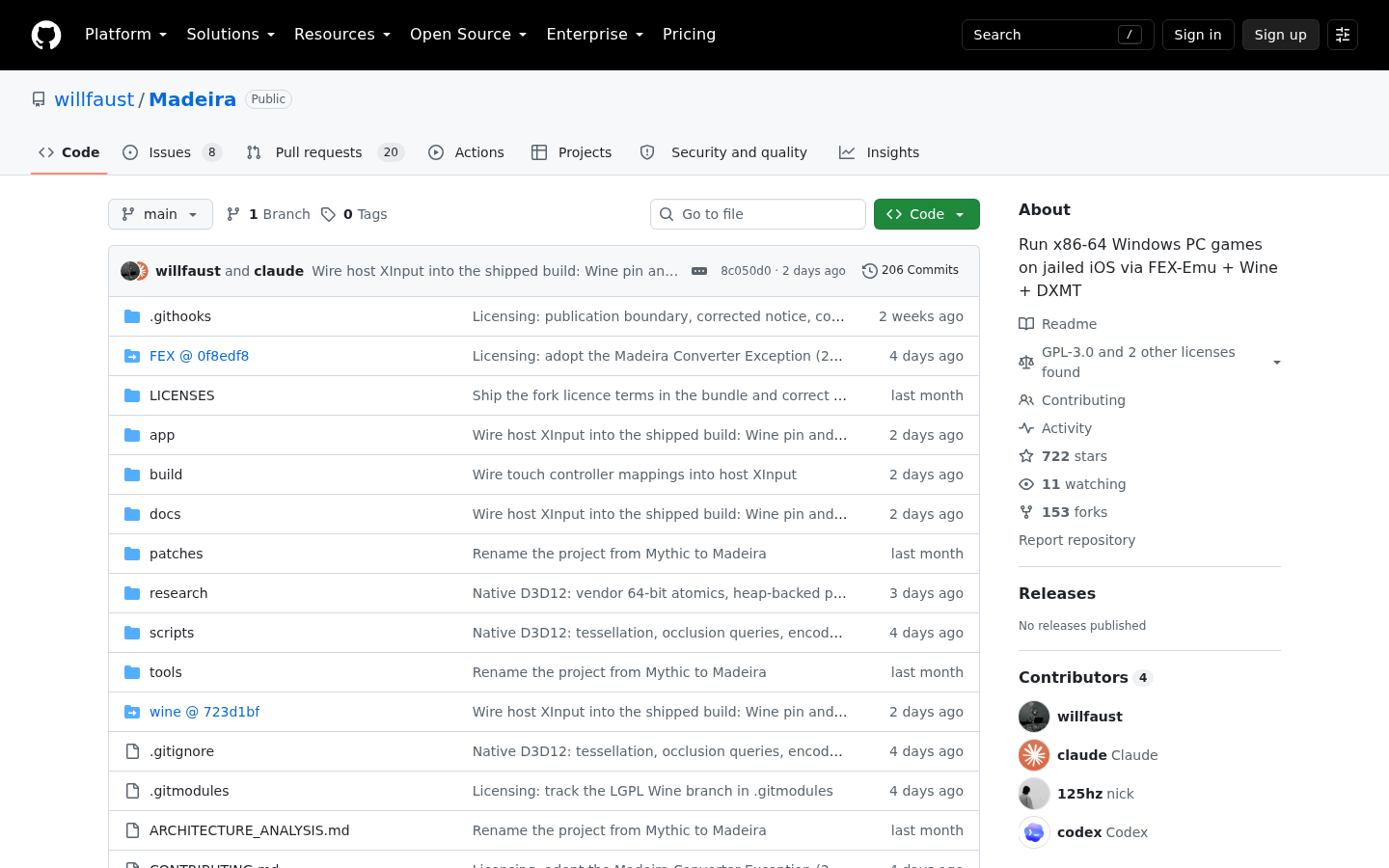
Task: Open the app folder
Action: point(162,435)
